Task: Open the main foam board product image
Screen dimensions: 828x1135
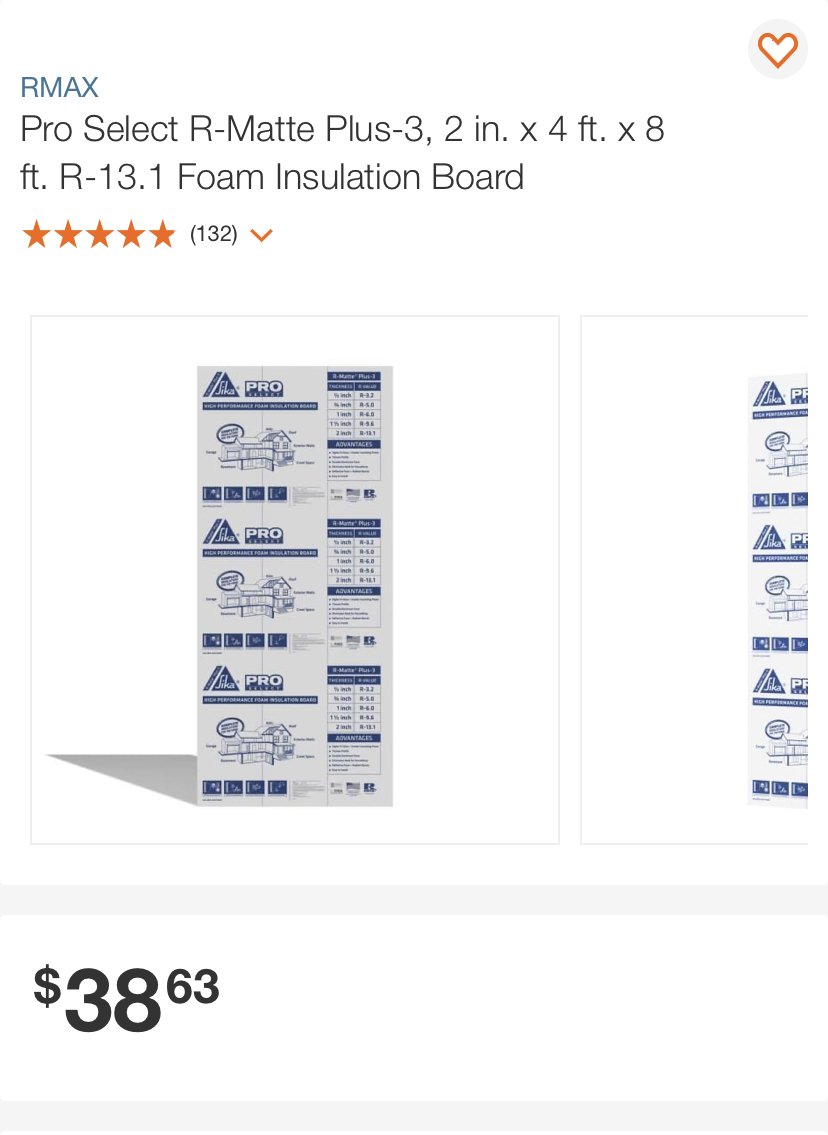Action: tap(295, 580)
